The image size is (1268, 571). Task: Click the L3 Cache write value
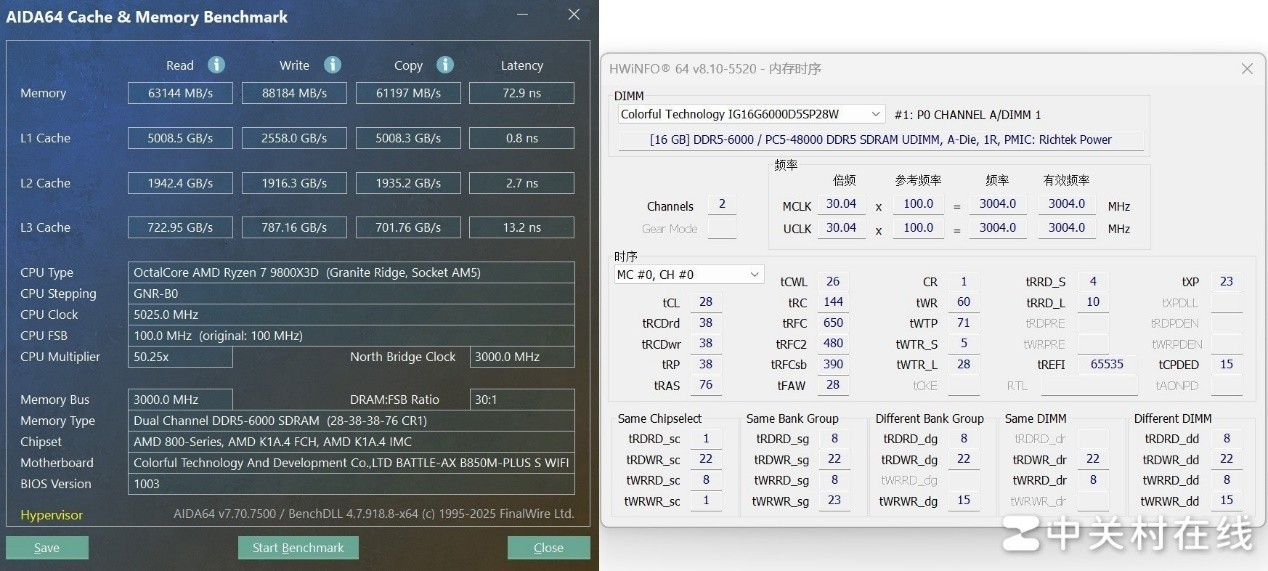(x=294, y=227)
